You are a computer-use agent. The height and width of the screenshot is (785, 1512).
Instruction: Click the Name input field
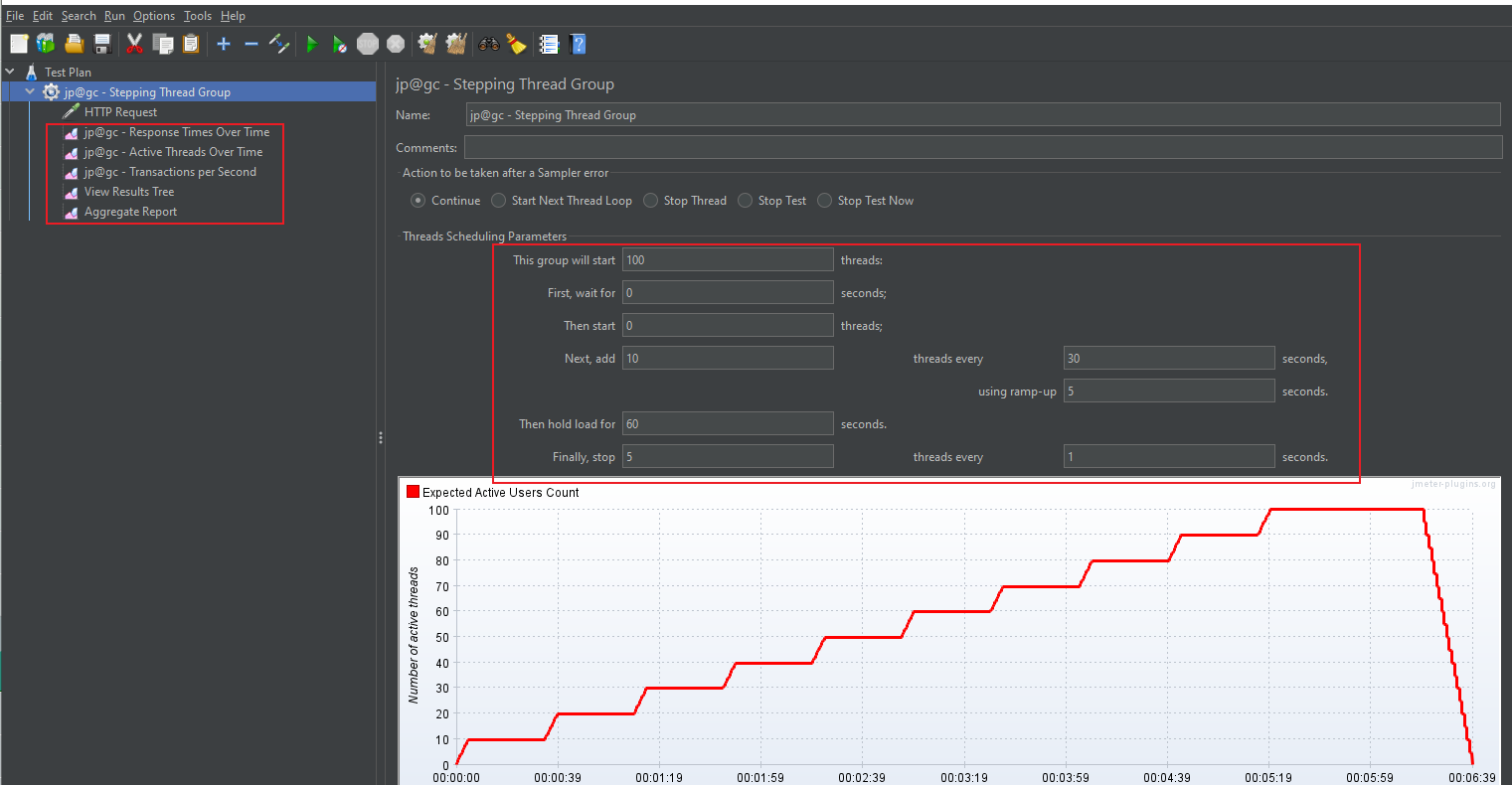982,114
